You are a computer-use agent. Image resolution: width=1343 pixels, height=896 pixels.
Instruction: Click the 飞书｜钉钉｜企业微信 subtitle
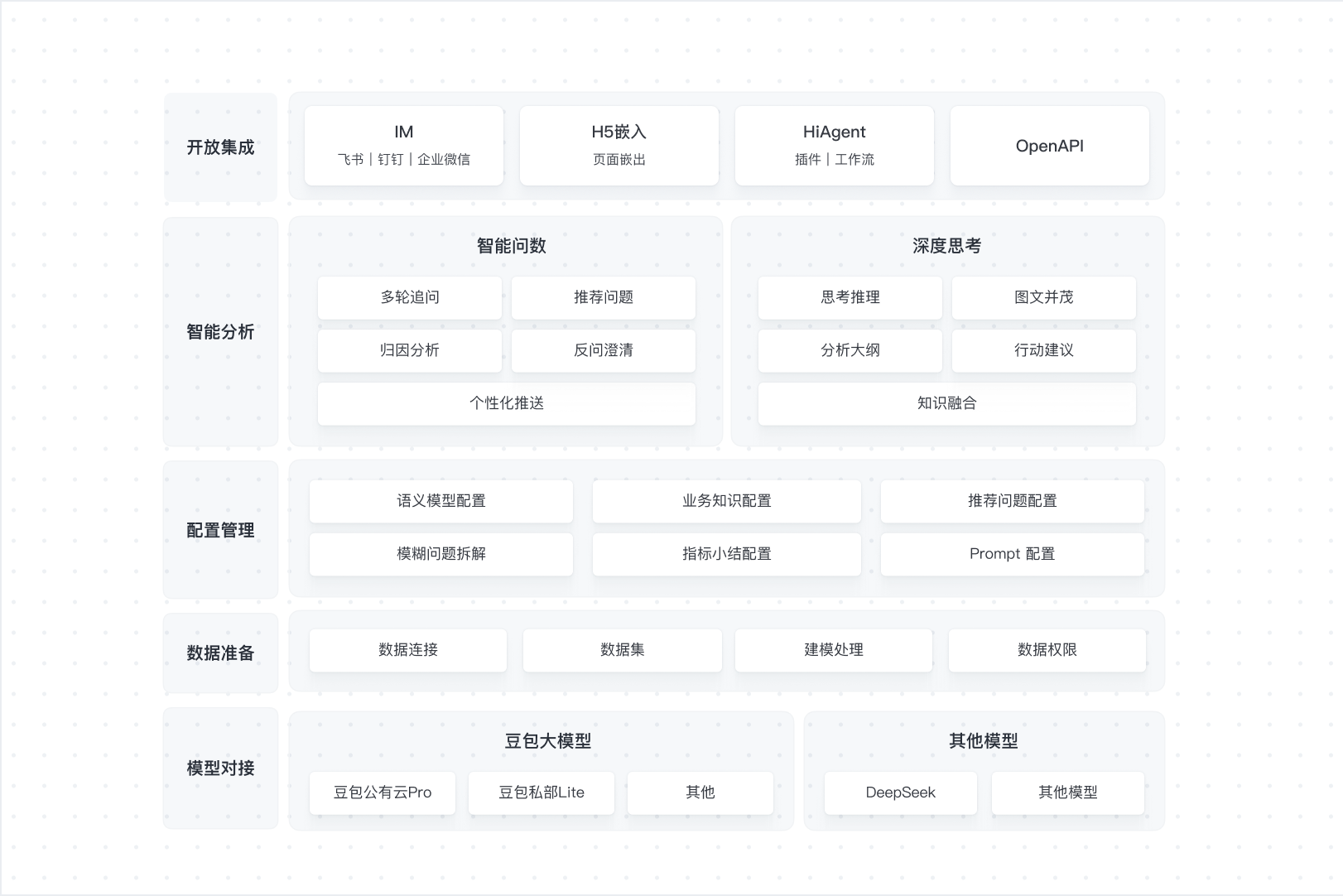coord(404,160)
